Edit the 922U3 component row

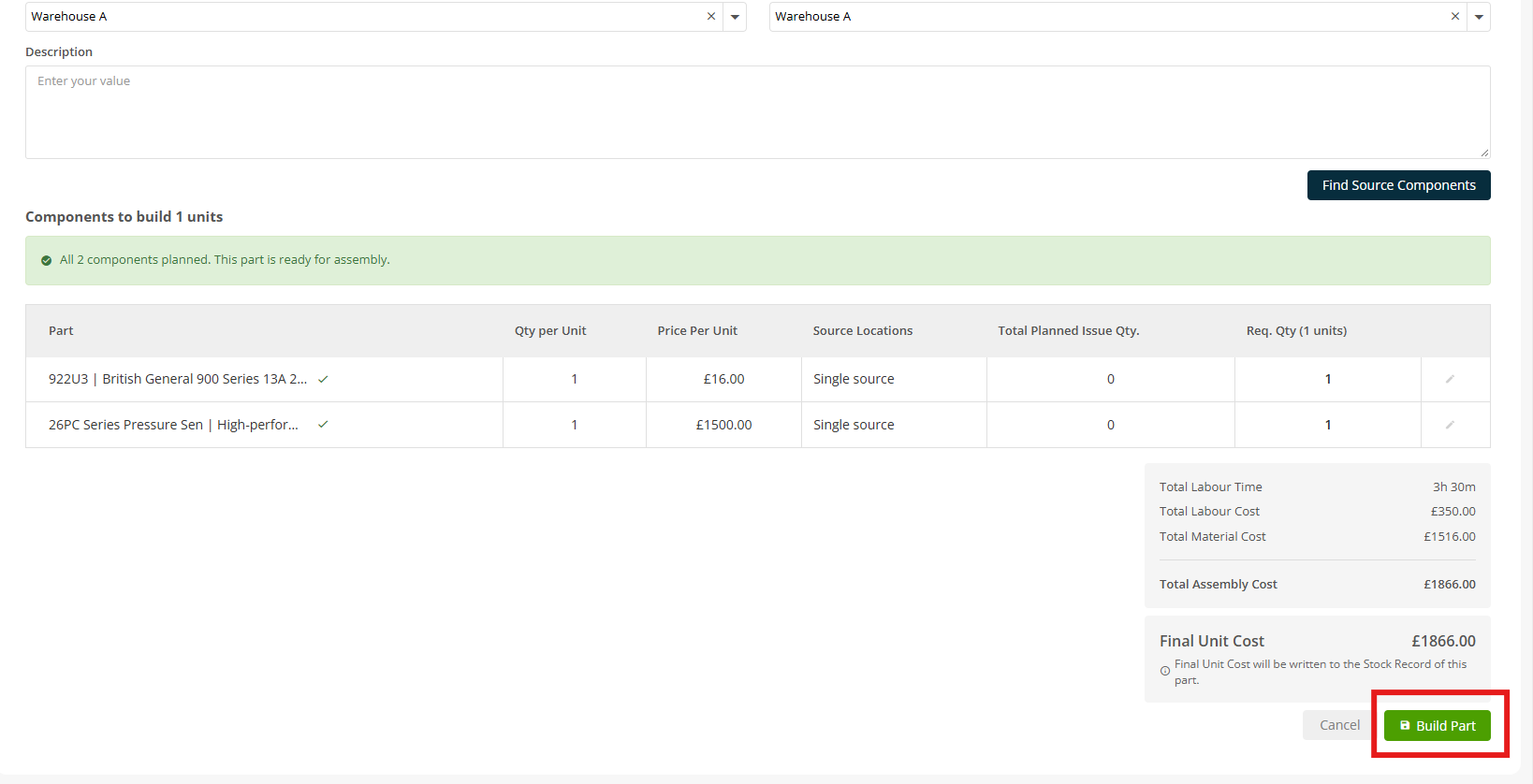[x=1450, y=379]
